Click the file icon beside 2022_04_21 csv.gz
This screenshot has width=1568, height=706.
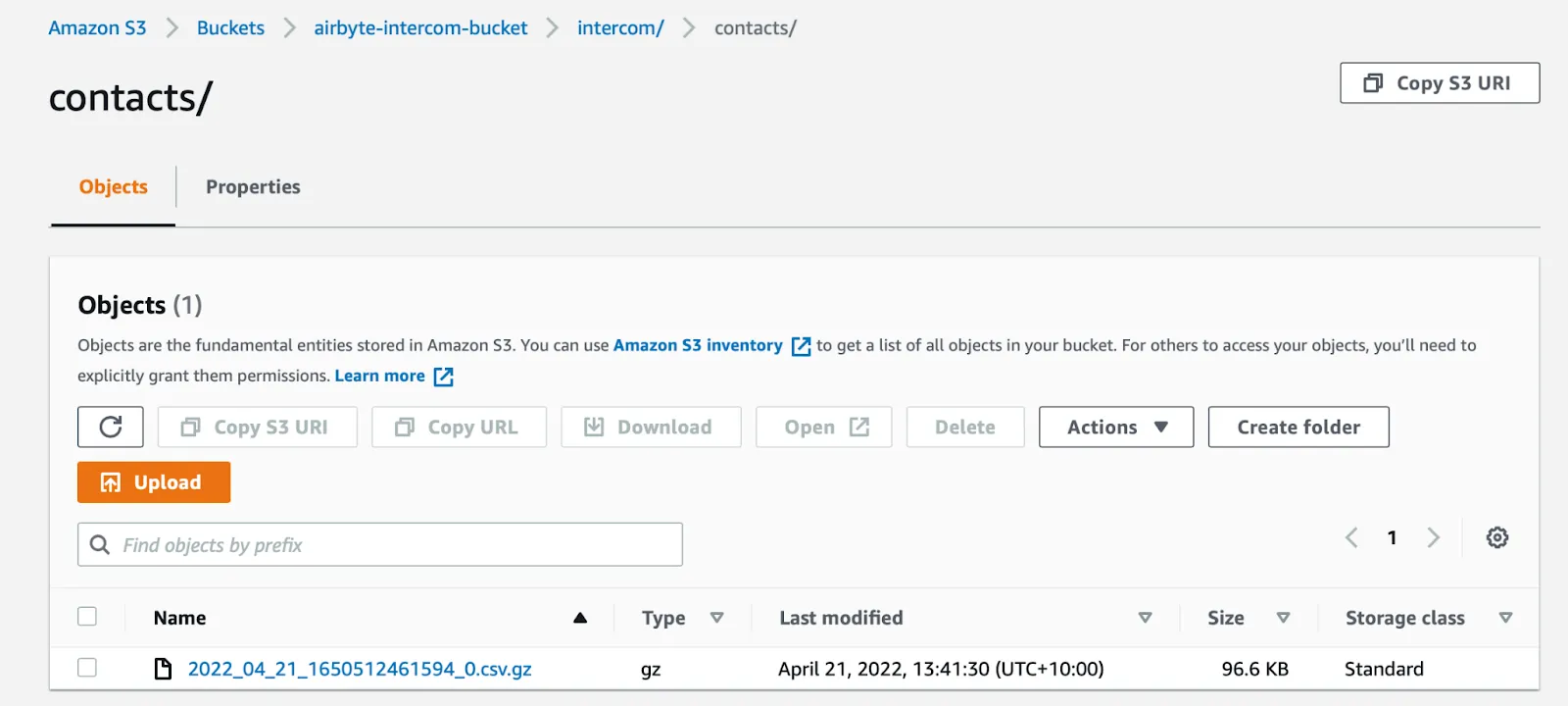click(164, 669)
